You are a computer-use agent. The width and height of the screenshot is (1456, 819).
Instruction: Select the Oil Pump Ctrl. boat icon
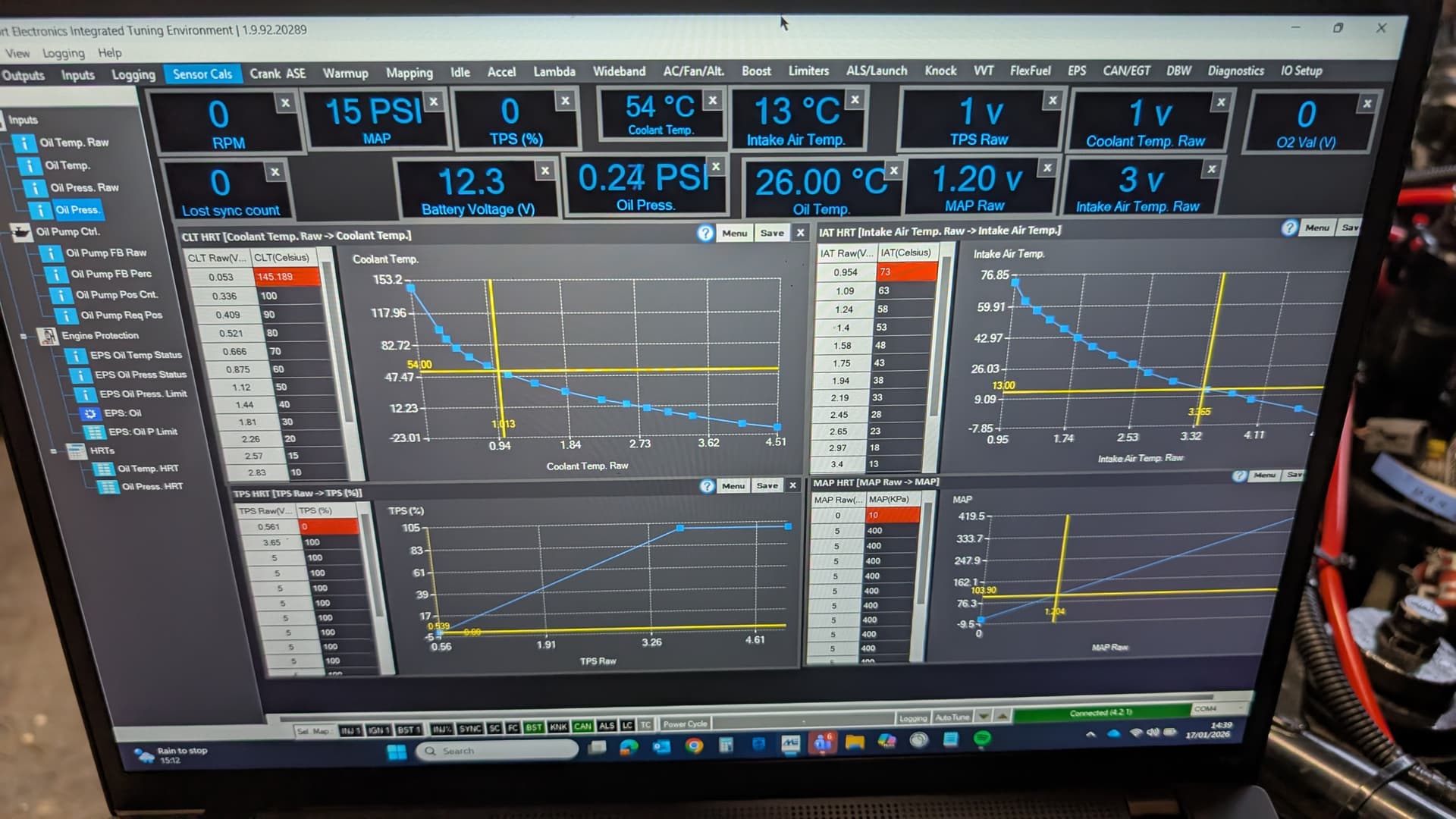pyautogui.click(x=21, y=232)
